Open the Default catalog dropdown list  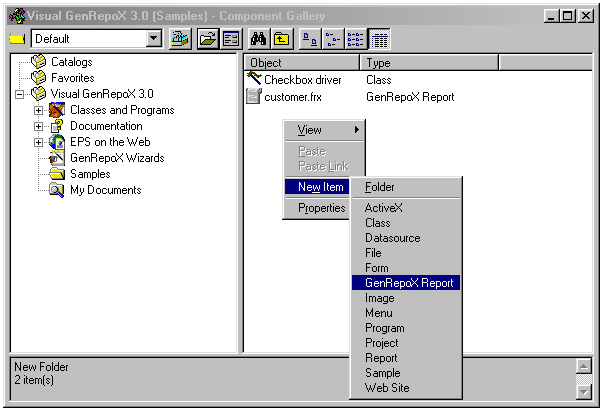153,39
